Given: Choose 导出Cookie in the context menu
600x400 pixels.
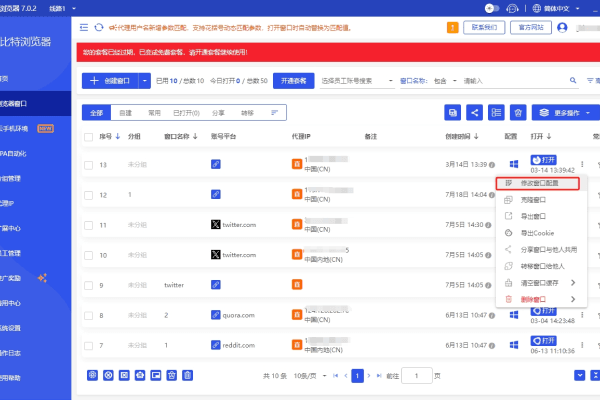Looking at the screenshot, I should click(541, 233).
